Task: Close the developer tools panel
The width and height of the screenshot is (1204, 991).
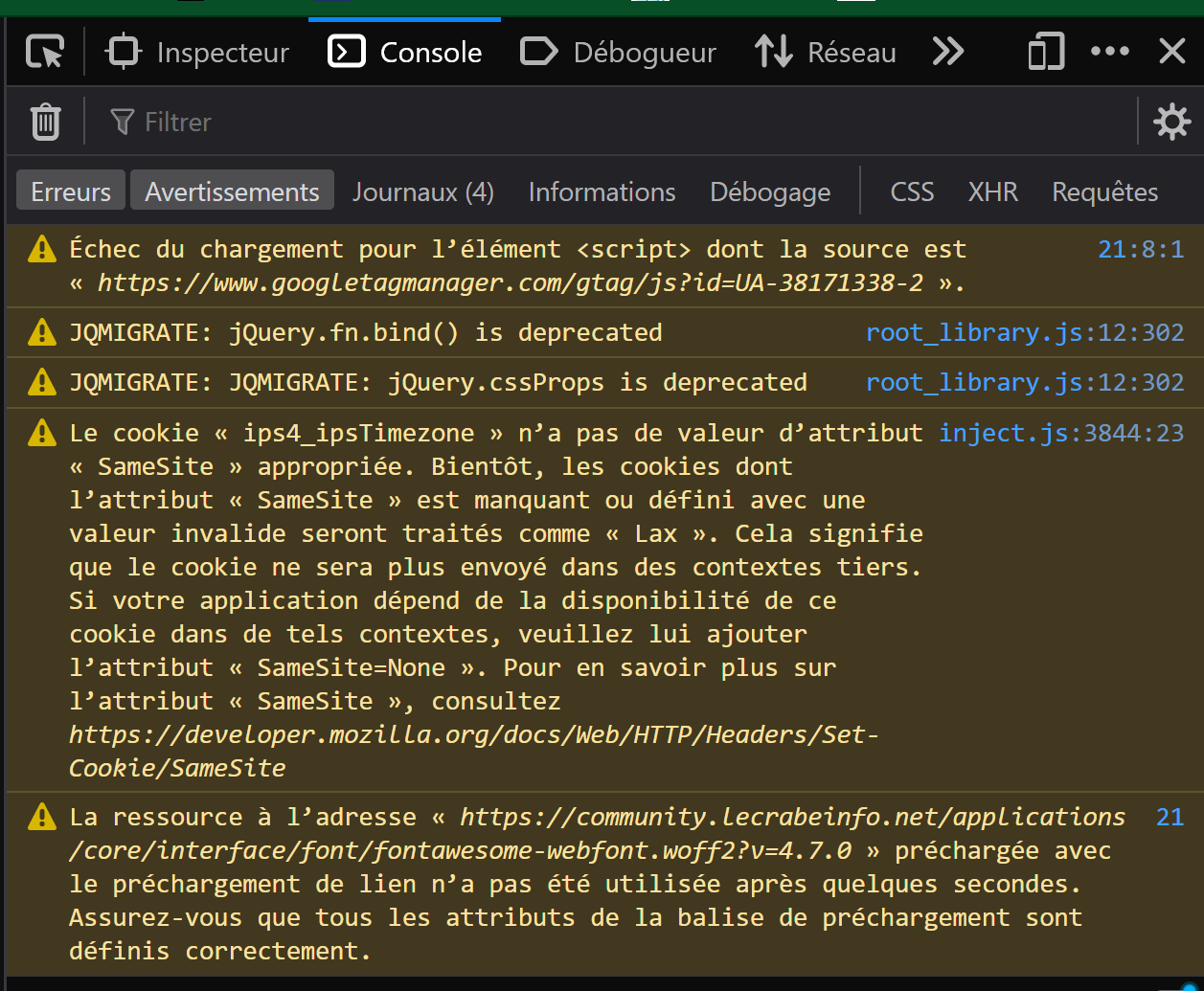Action: pyautogui.click(x=1172, y=52)
